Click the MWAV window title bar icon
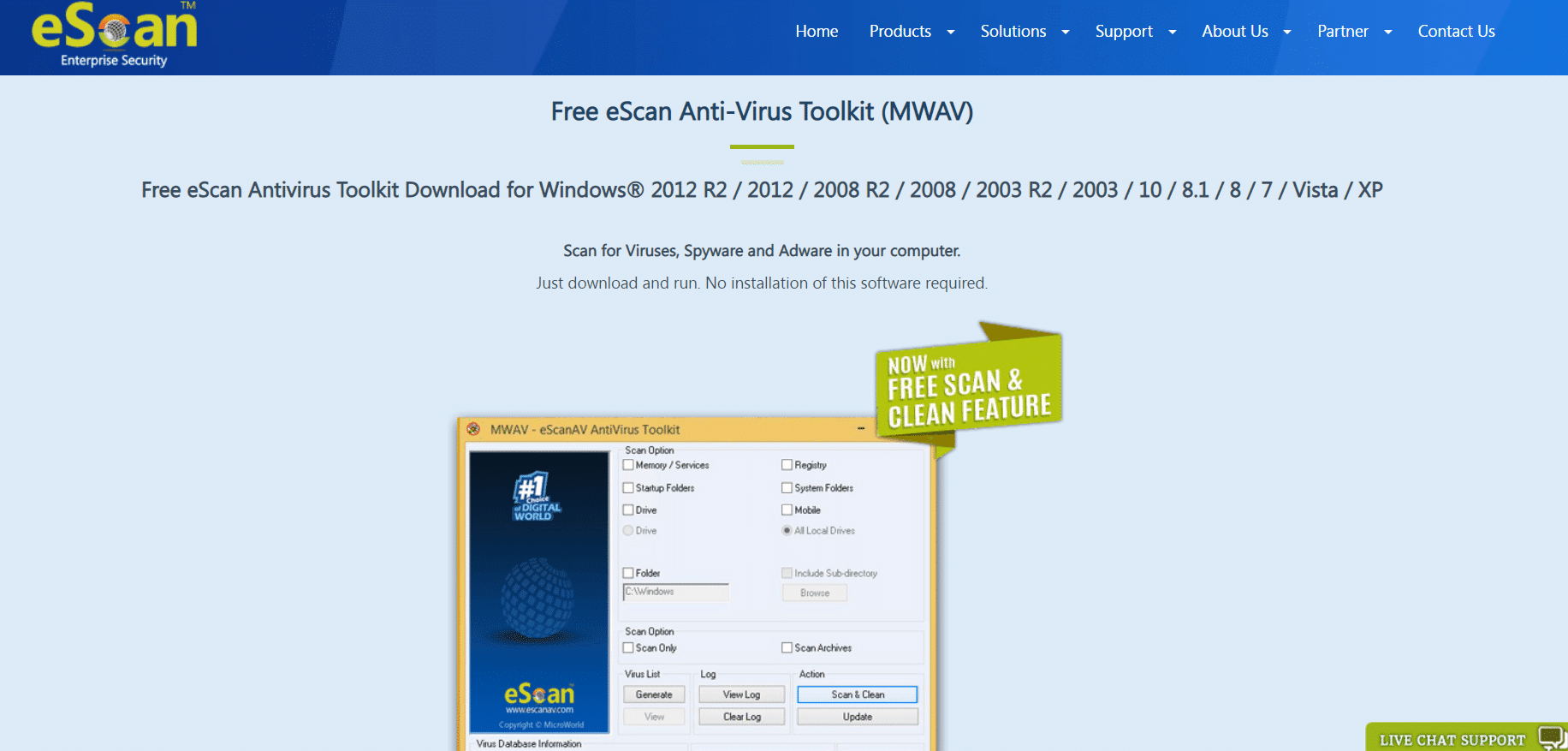This screenshot has height=751, width=1568. coord(473,429)
